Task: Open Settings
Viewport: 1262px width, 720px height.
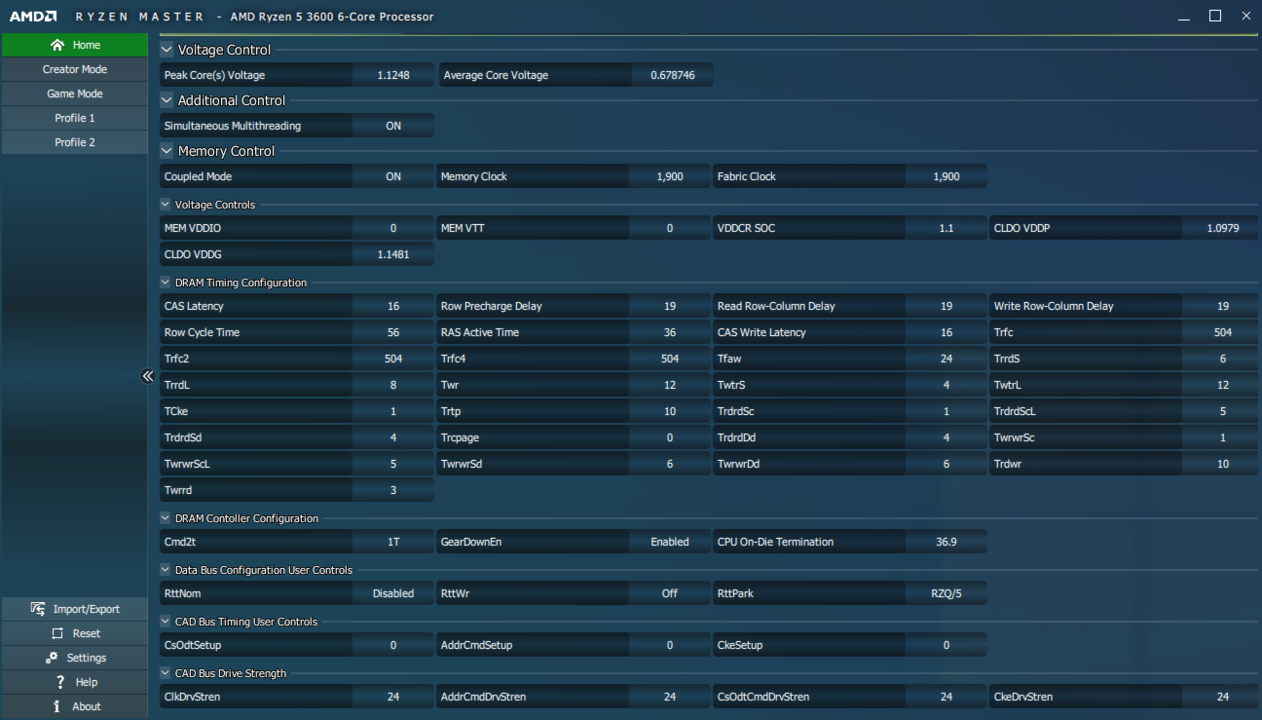Action: (x=75, y=658)
